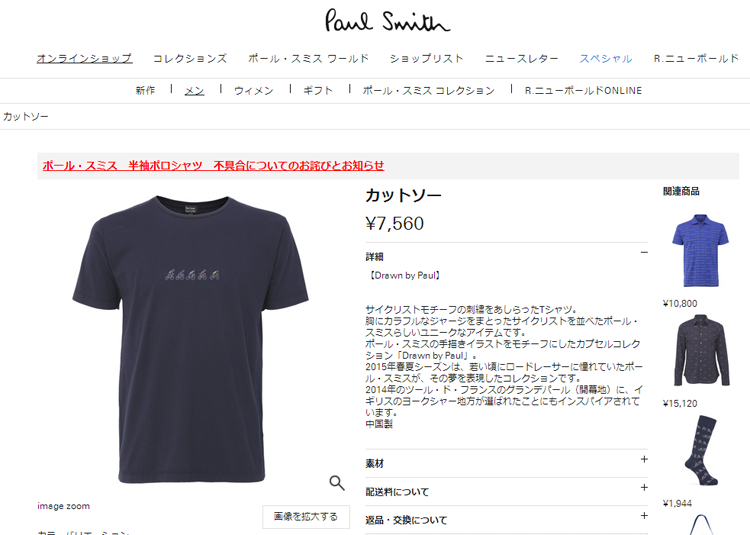
Task: Select the 新作 category tab
Action: click(145, 90)
